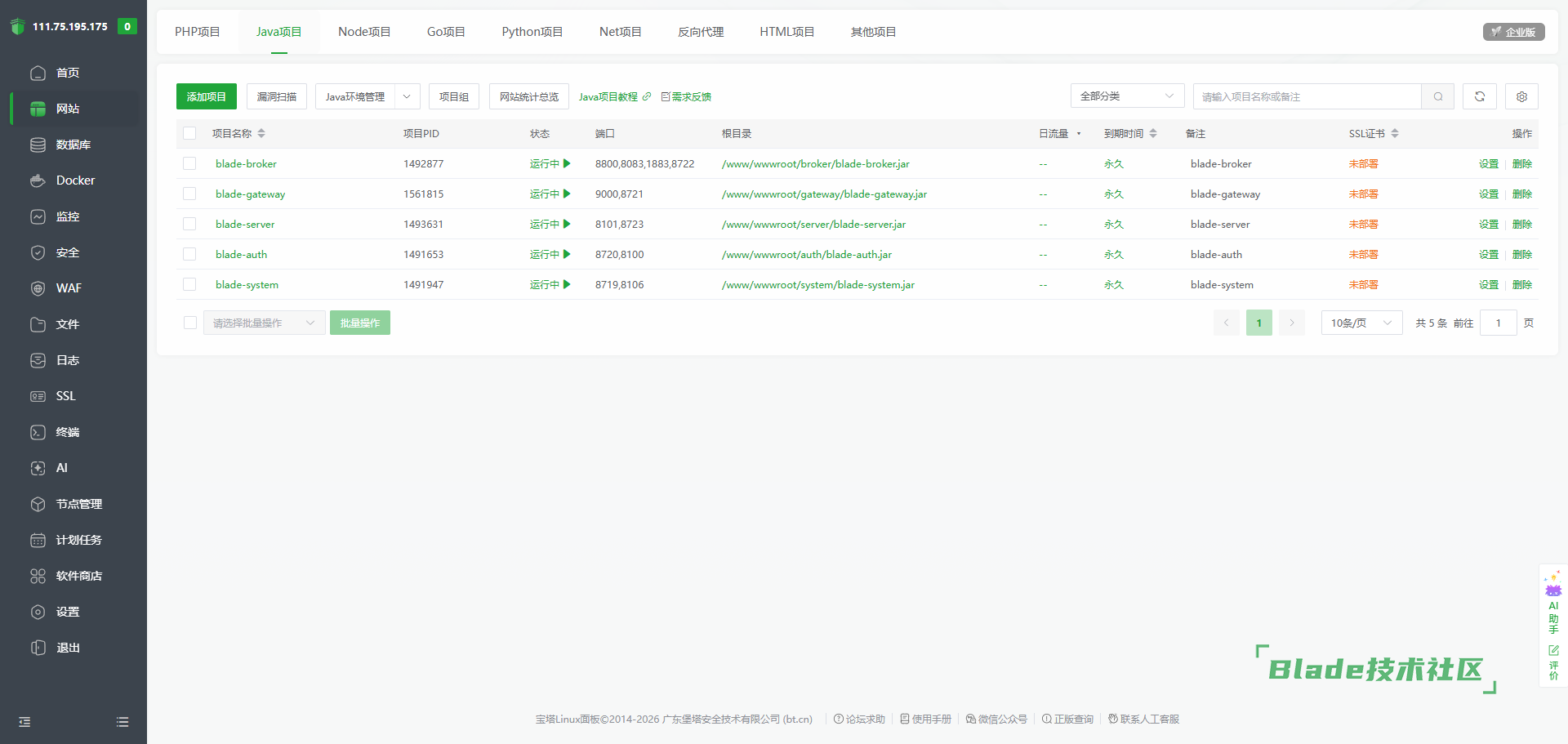The height and width of the screenshot is (744, 1568).
Task: Focus the project name search field
Action: (1307, 96)
